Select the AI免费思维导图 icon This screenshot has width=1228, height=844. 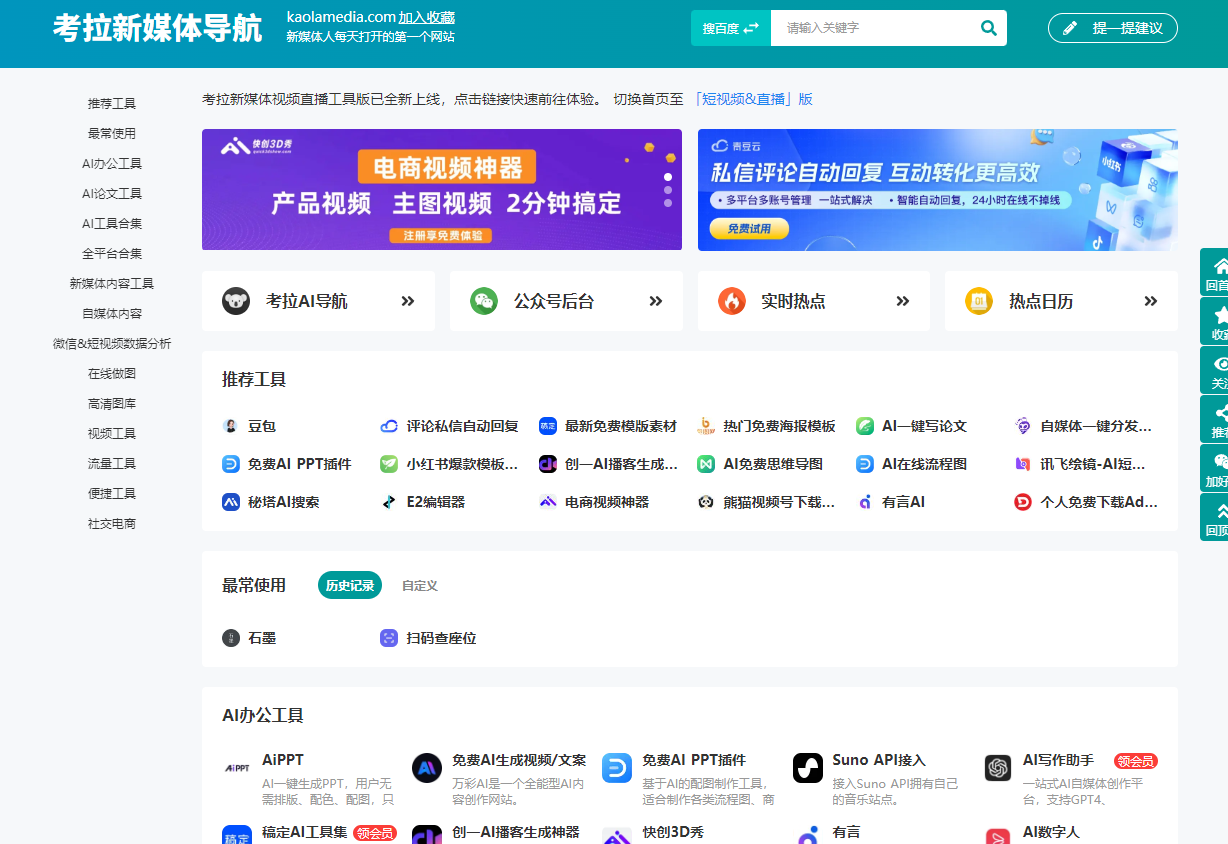click(706, 463)
